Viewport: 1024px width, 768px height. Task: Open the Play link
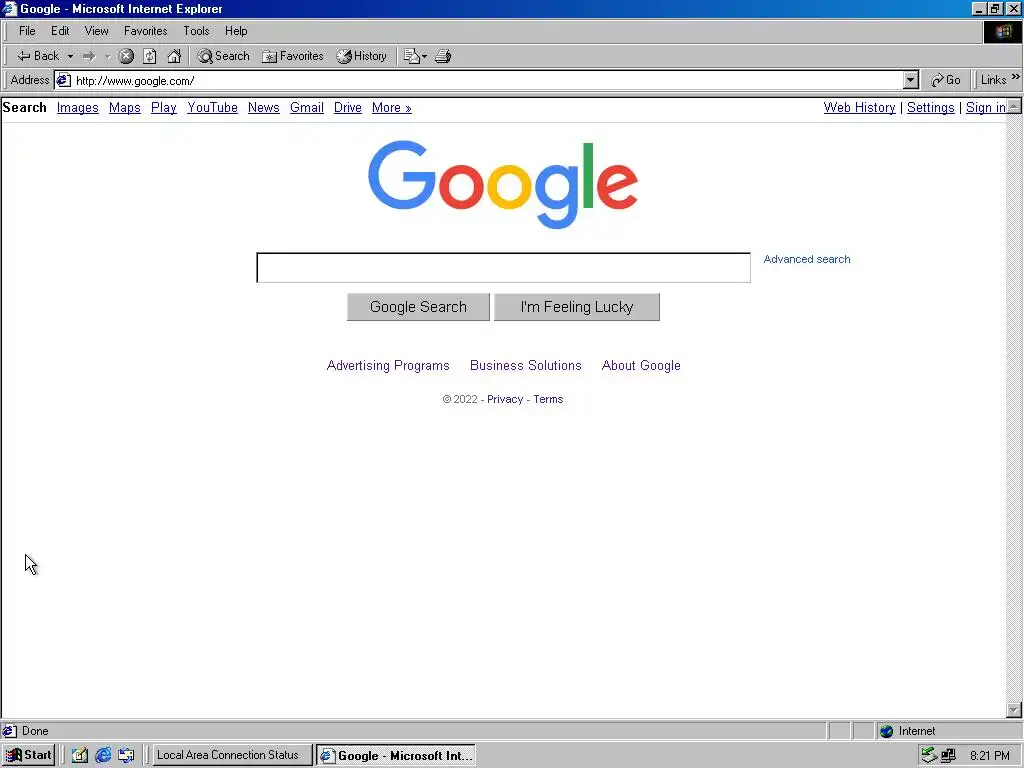pyautogui.click(x=164, y=108)
